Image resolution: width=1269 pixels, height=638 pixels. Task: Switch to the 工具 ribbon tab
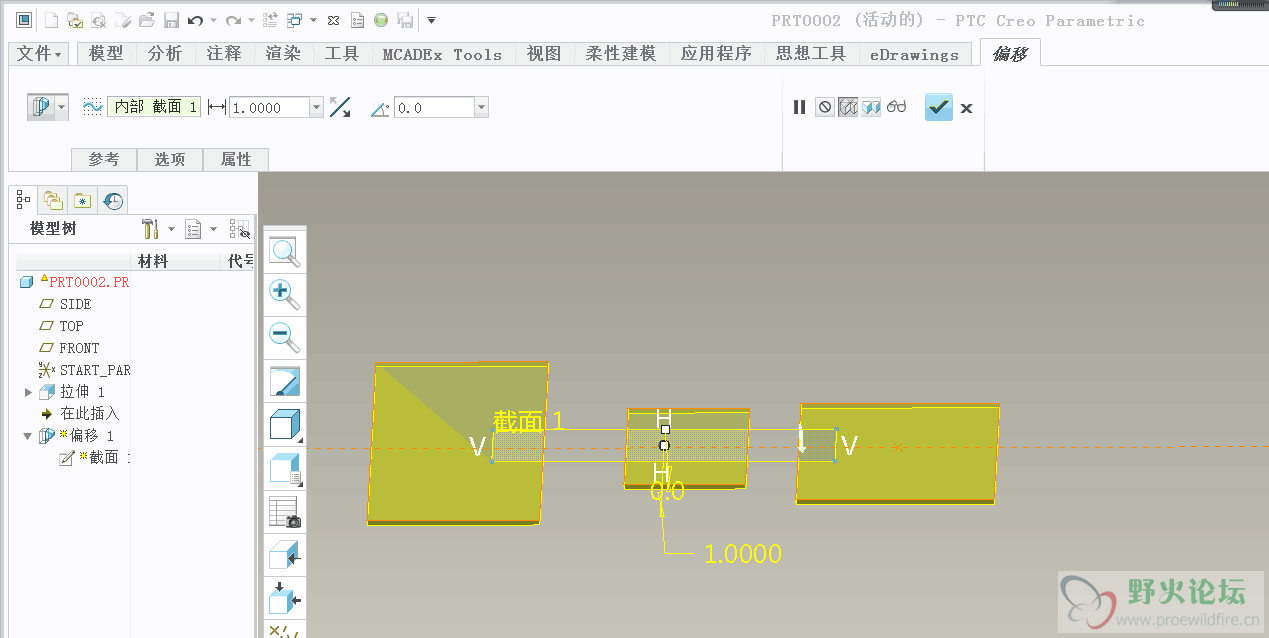coord(342,54)
